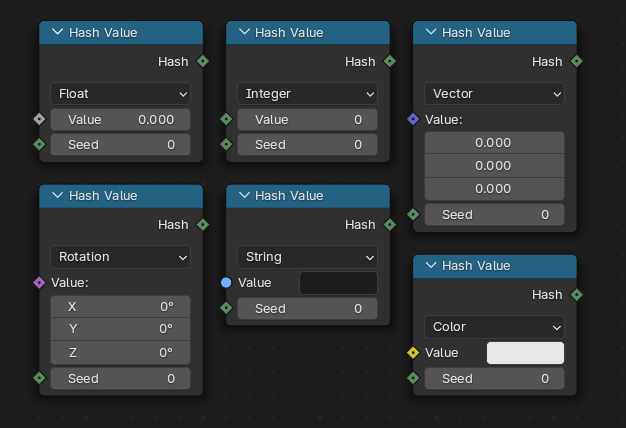
Task: Click Seed input socket on Float node
Action: (39, 144)
